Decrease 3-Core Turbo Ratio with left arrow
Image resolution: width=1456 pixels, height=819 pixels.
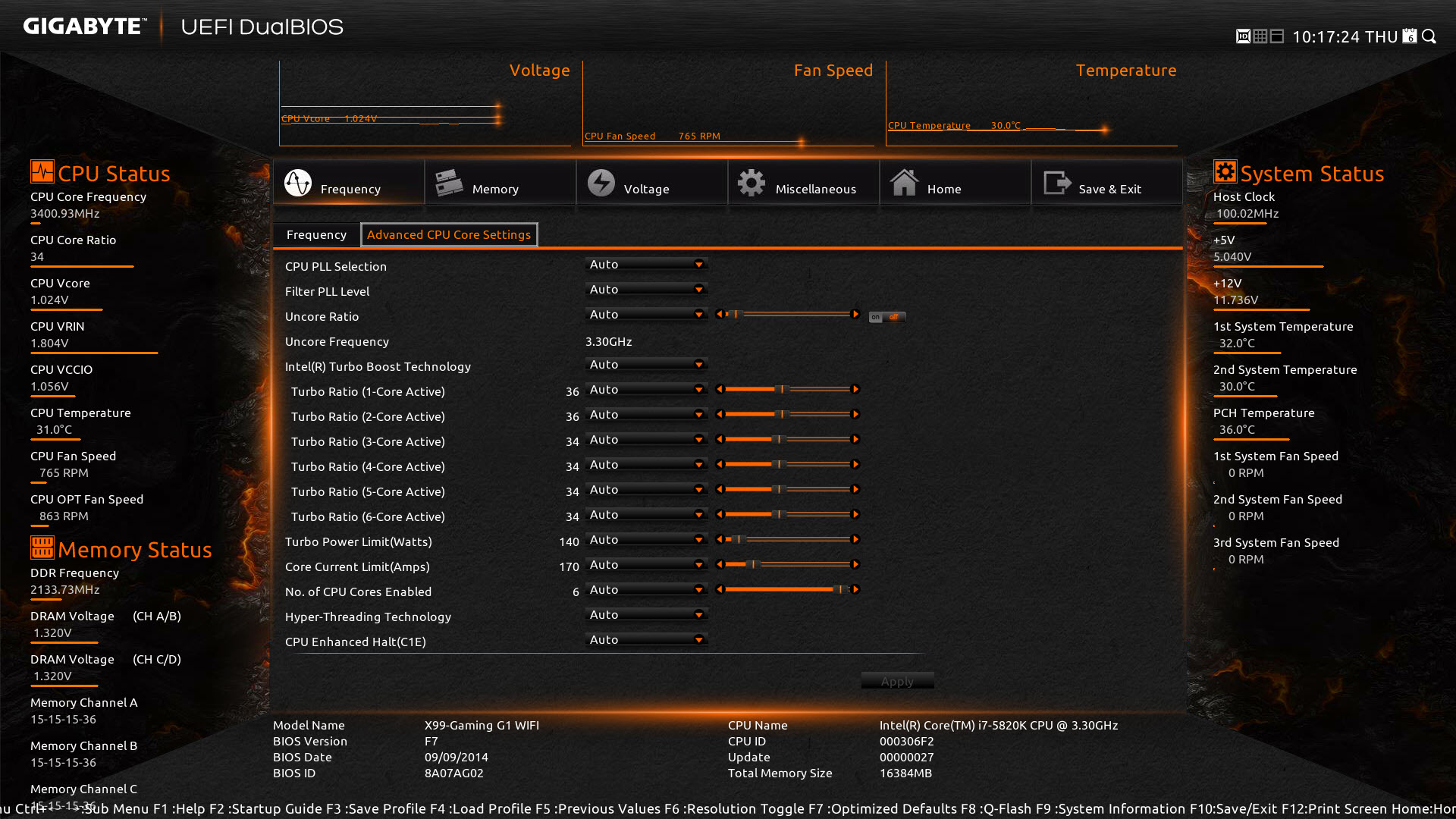[720, 439]
